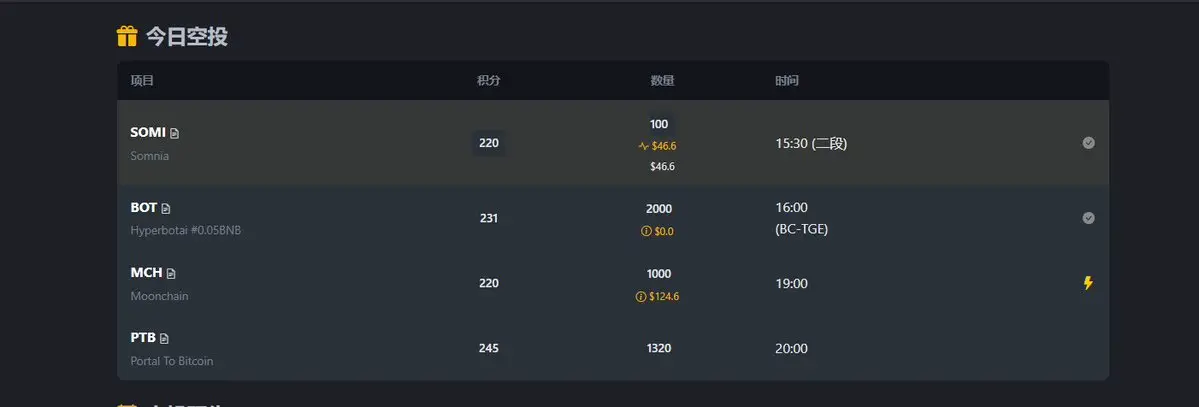Viewport: 1199px width, 407px height.
Task: Select the 积分 column header
Action: pos(489,80)
